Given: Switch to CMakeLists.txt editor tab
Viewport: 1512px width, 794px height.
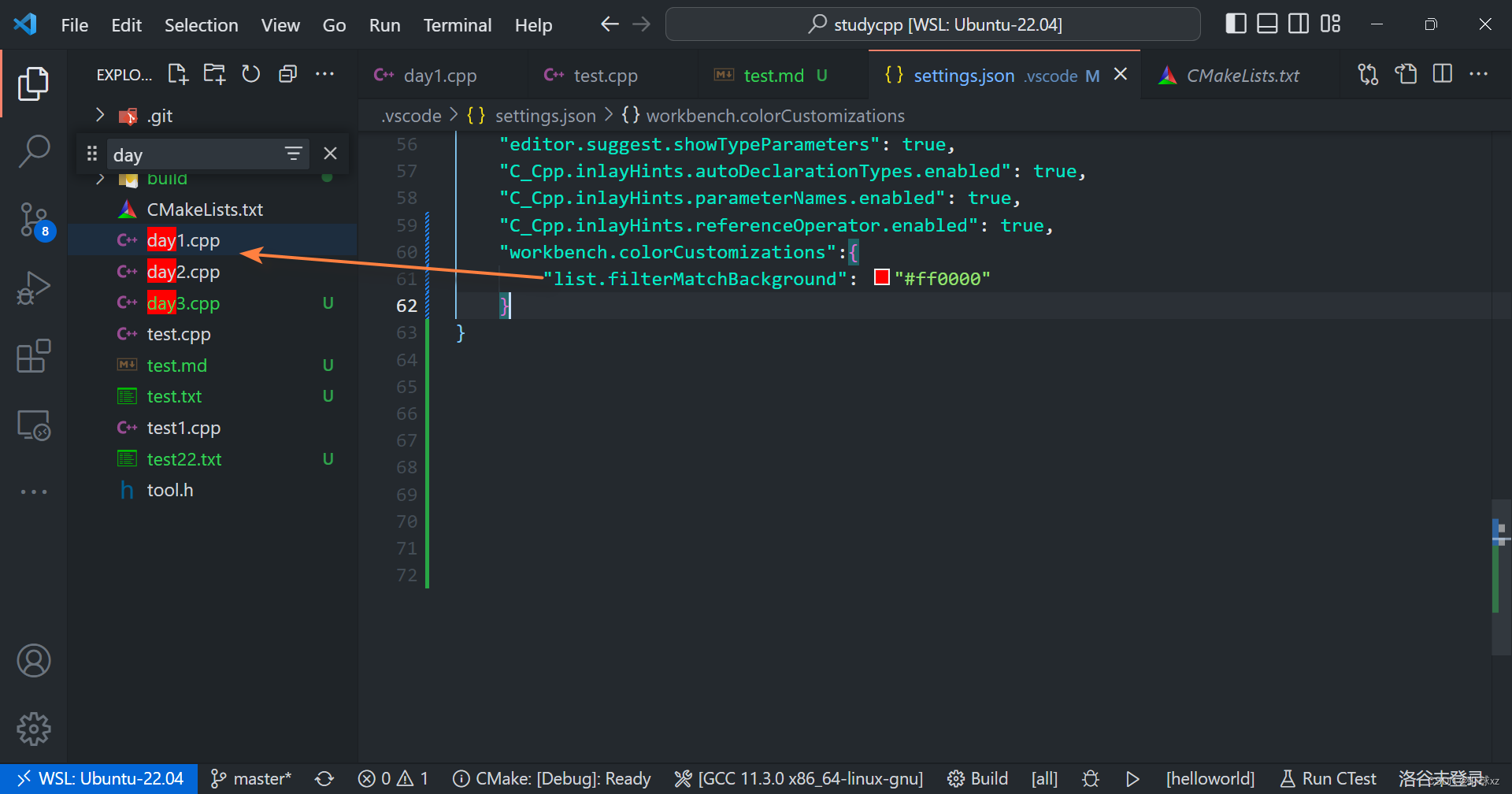Looking at the screenshot, I should click(1243, 76).
